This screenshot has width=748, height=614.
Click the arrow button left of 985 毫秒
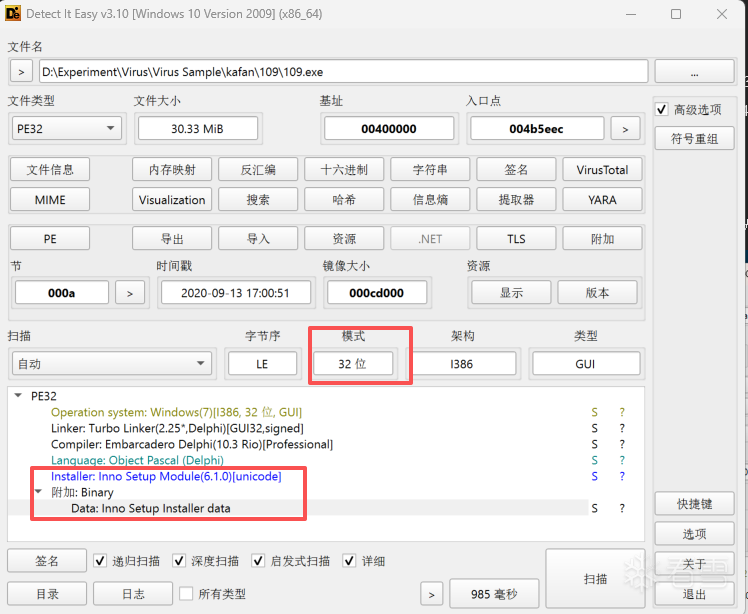tap(432, 594)
